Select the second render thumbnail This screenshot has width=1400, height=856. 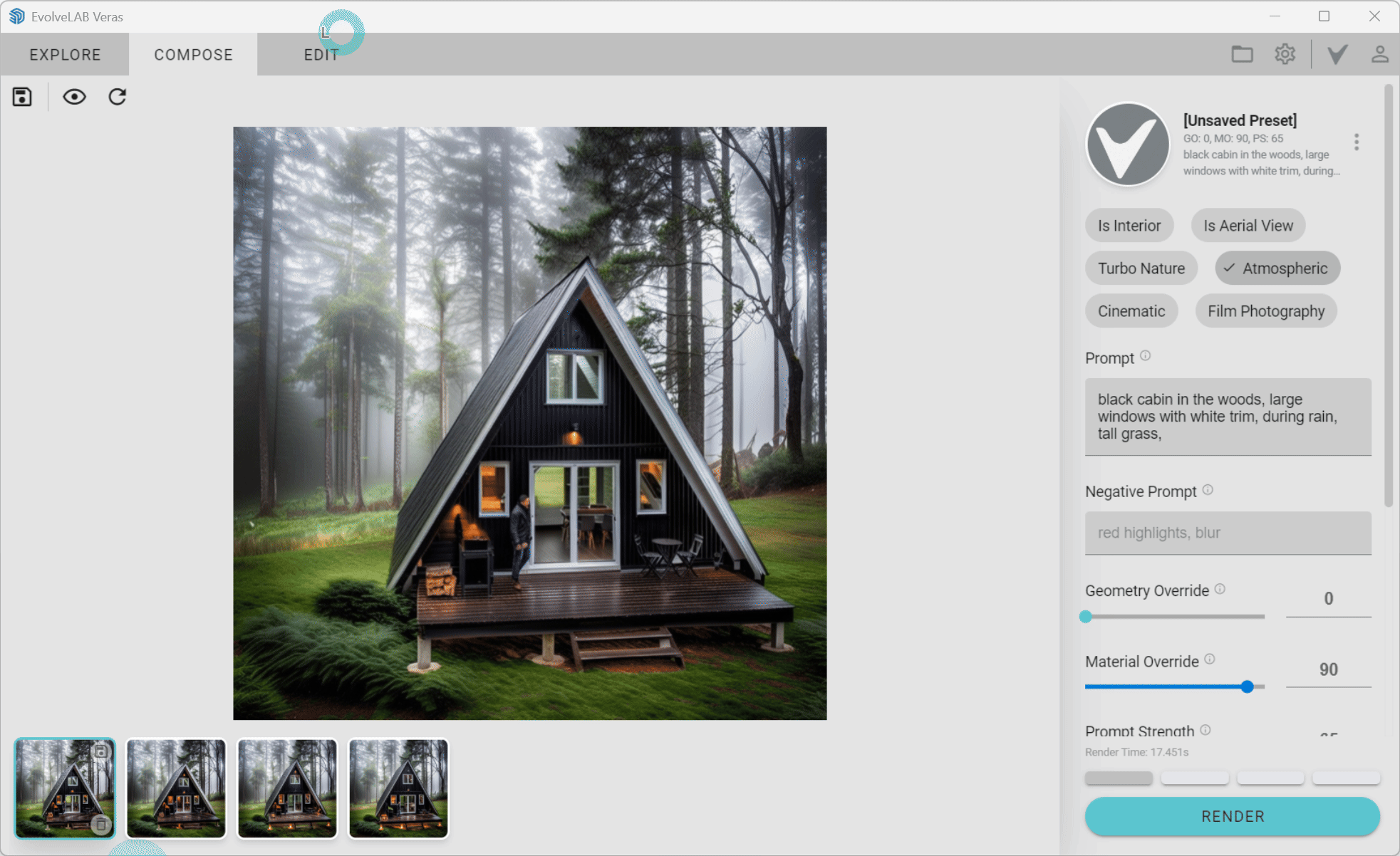tap(175, 788)
